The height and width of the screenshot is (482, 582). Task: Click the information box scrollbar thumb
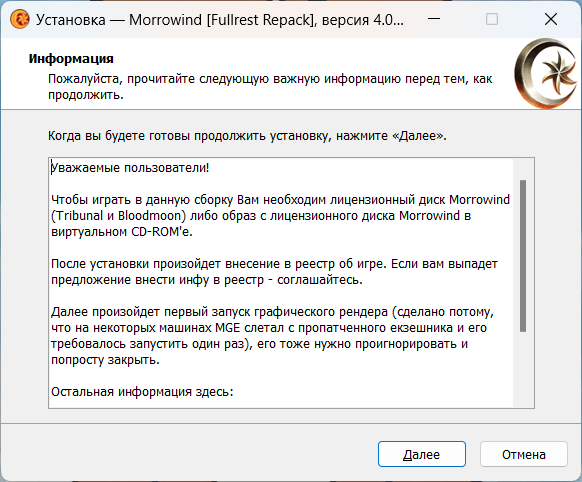(x=523, y=256)
